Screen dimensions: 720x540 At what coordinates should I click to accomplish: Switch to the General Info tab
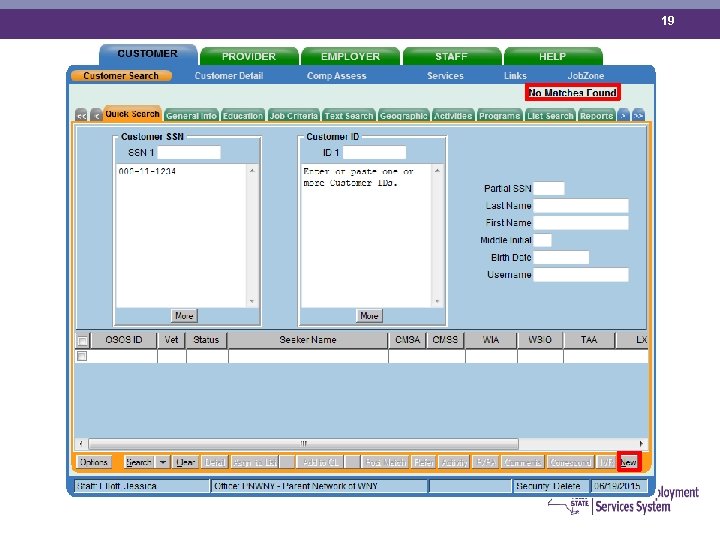click(191, 116)
